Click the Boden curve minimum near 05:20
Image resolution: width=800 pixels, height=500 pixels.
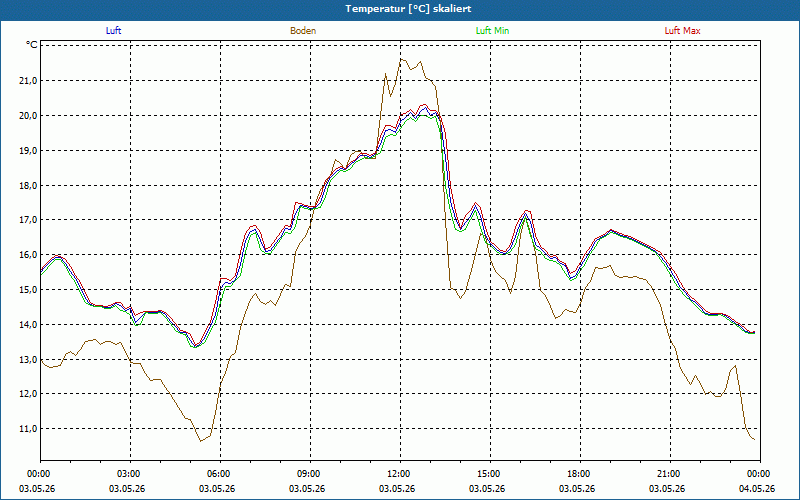click(201, 441)
